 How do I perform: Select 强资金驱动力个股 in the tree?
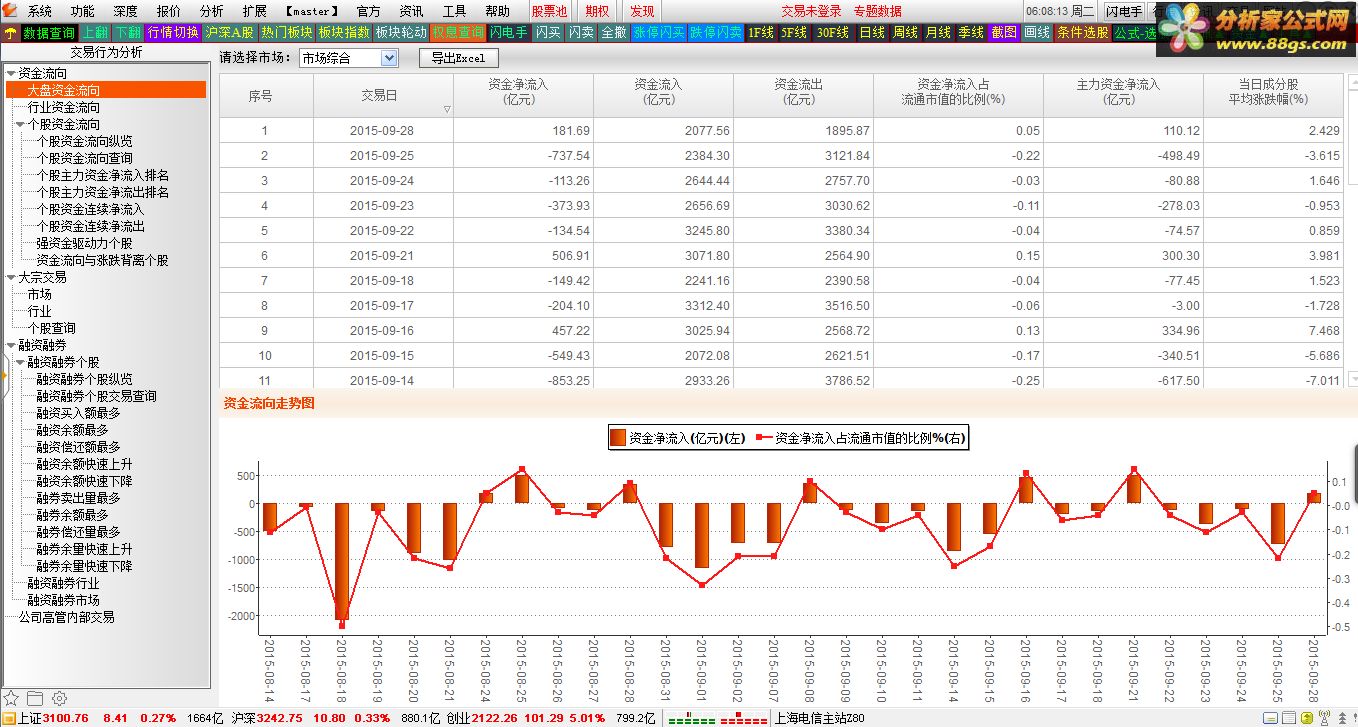tap(84, 244)
